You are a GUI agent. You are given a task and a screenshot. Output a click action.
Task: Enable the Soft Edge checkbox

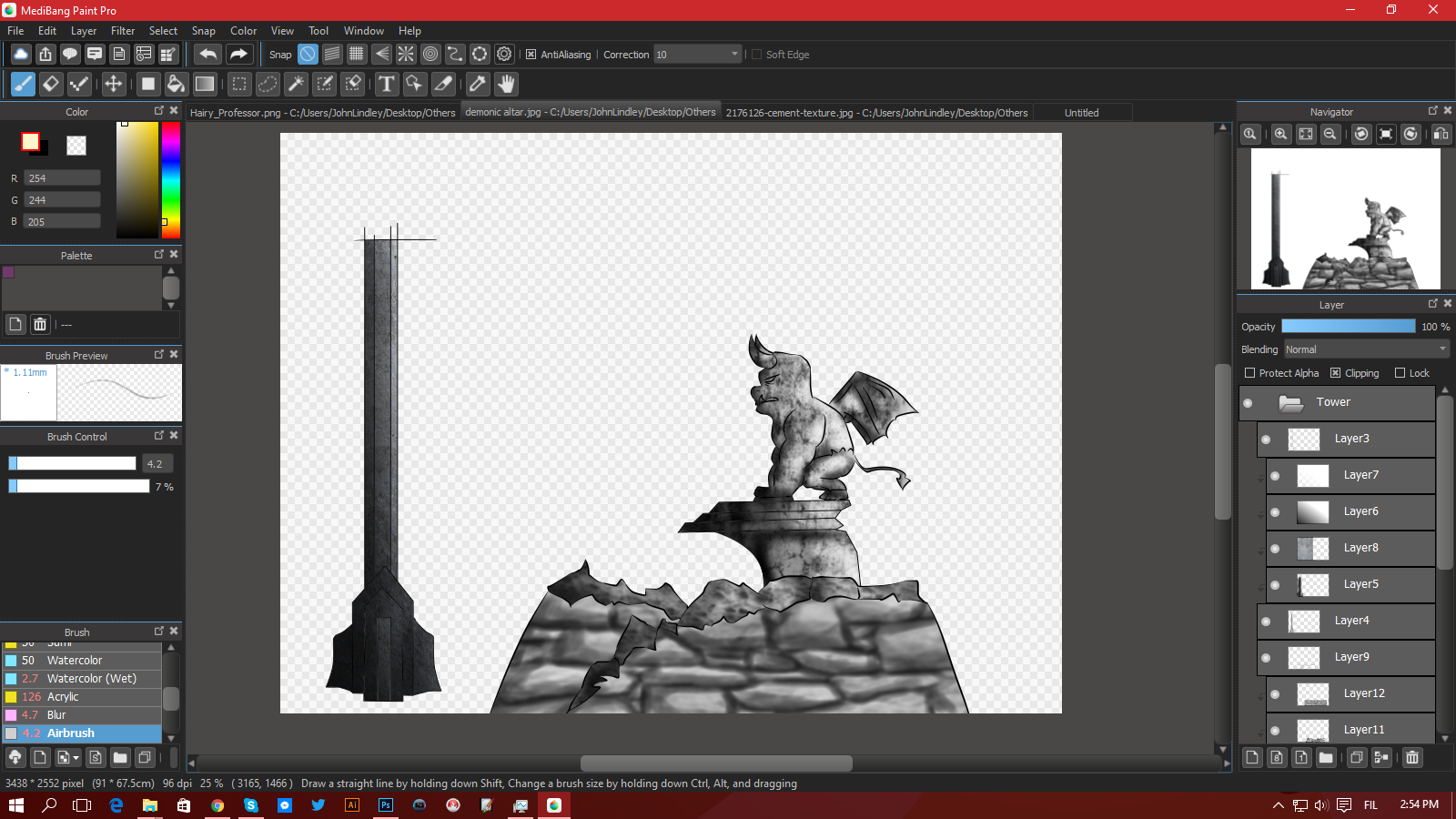756,55
